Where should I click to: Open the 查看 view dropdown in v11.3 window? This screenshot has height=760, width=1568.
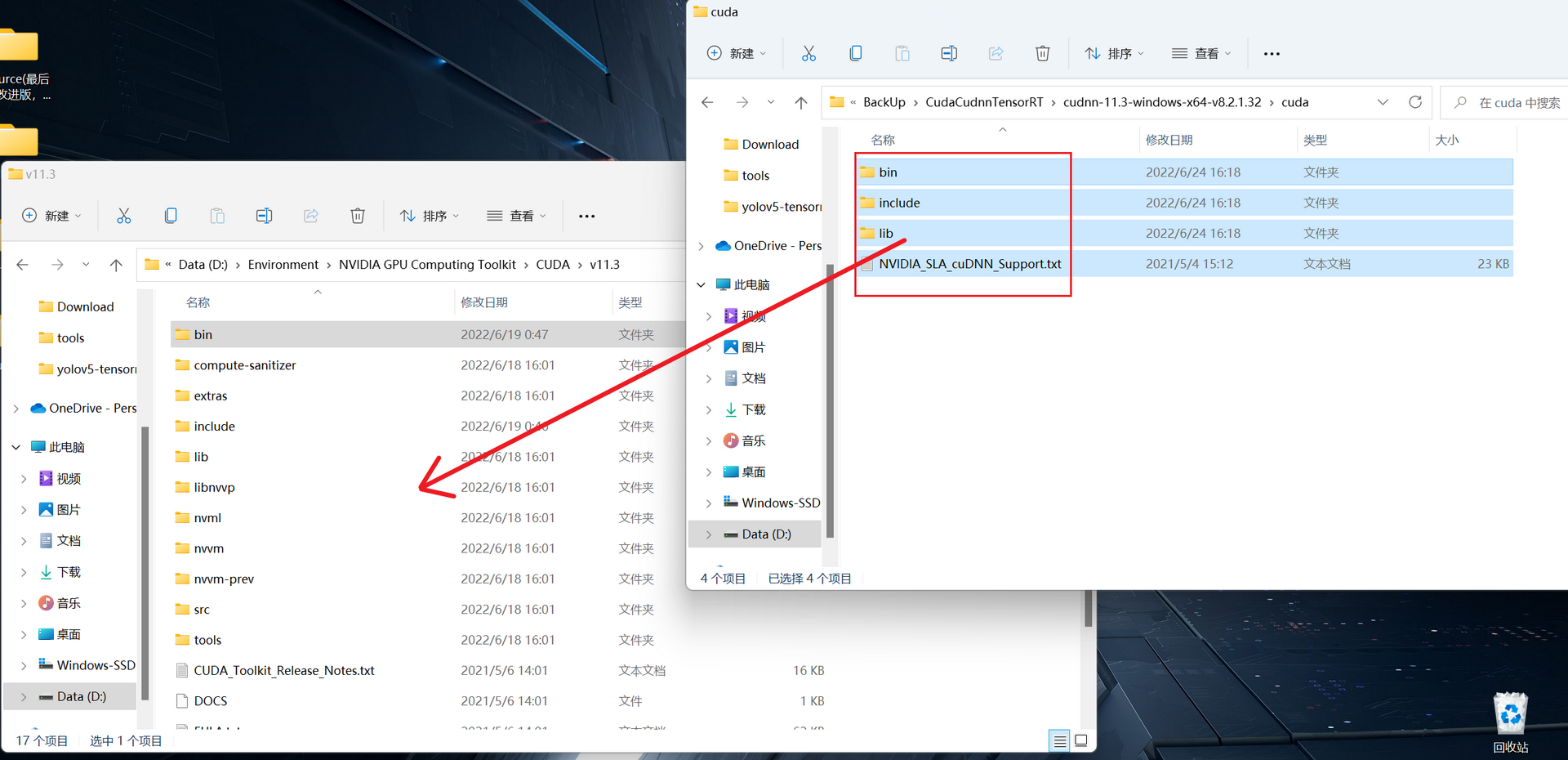(x=516, y=216)
